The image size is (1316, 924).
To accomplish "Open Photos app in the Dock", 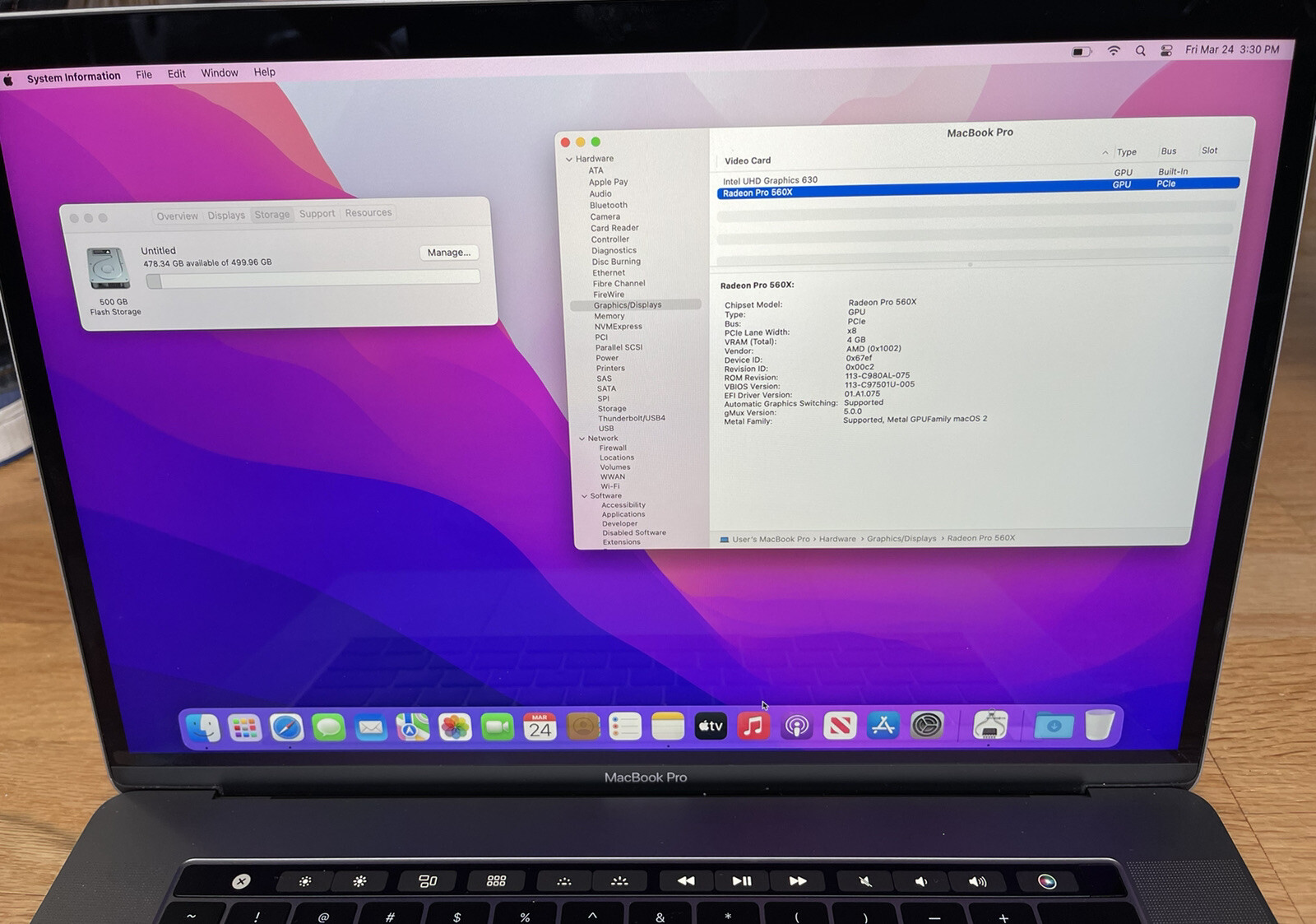I will (455, 727).
